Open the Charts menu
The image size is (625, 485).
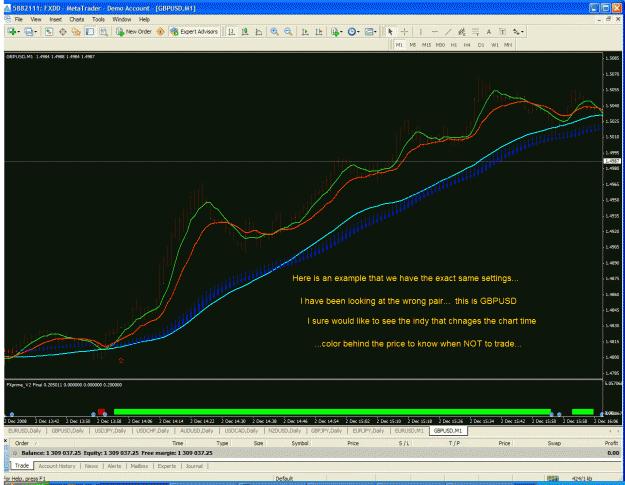[77, 19]
